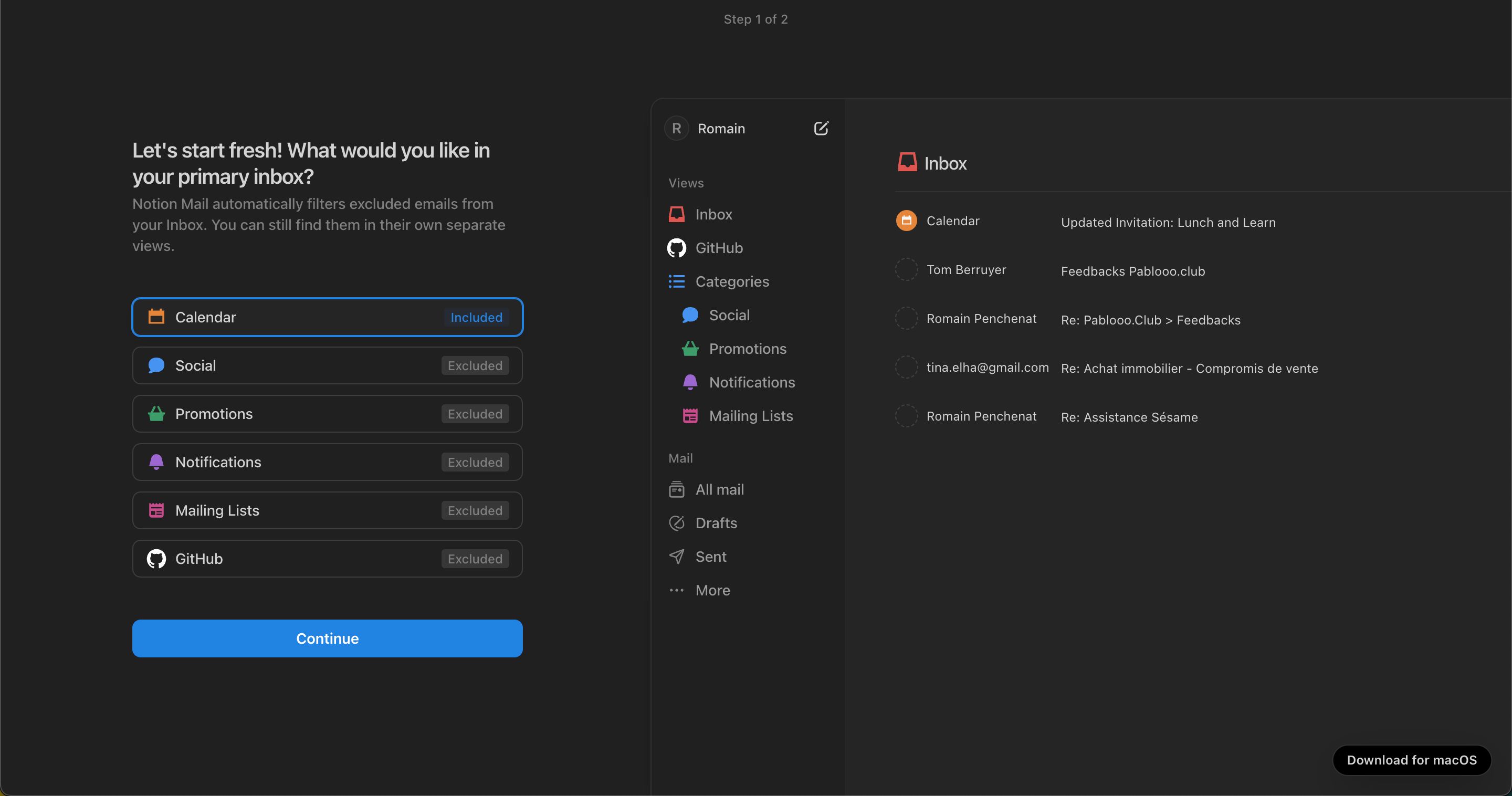This screenshot has height=796, width=1512.
Task: Click Download for macOS button
Action: coord(1412,760)
